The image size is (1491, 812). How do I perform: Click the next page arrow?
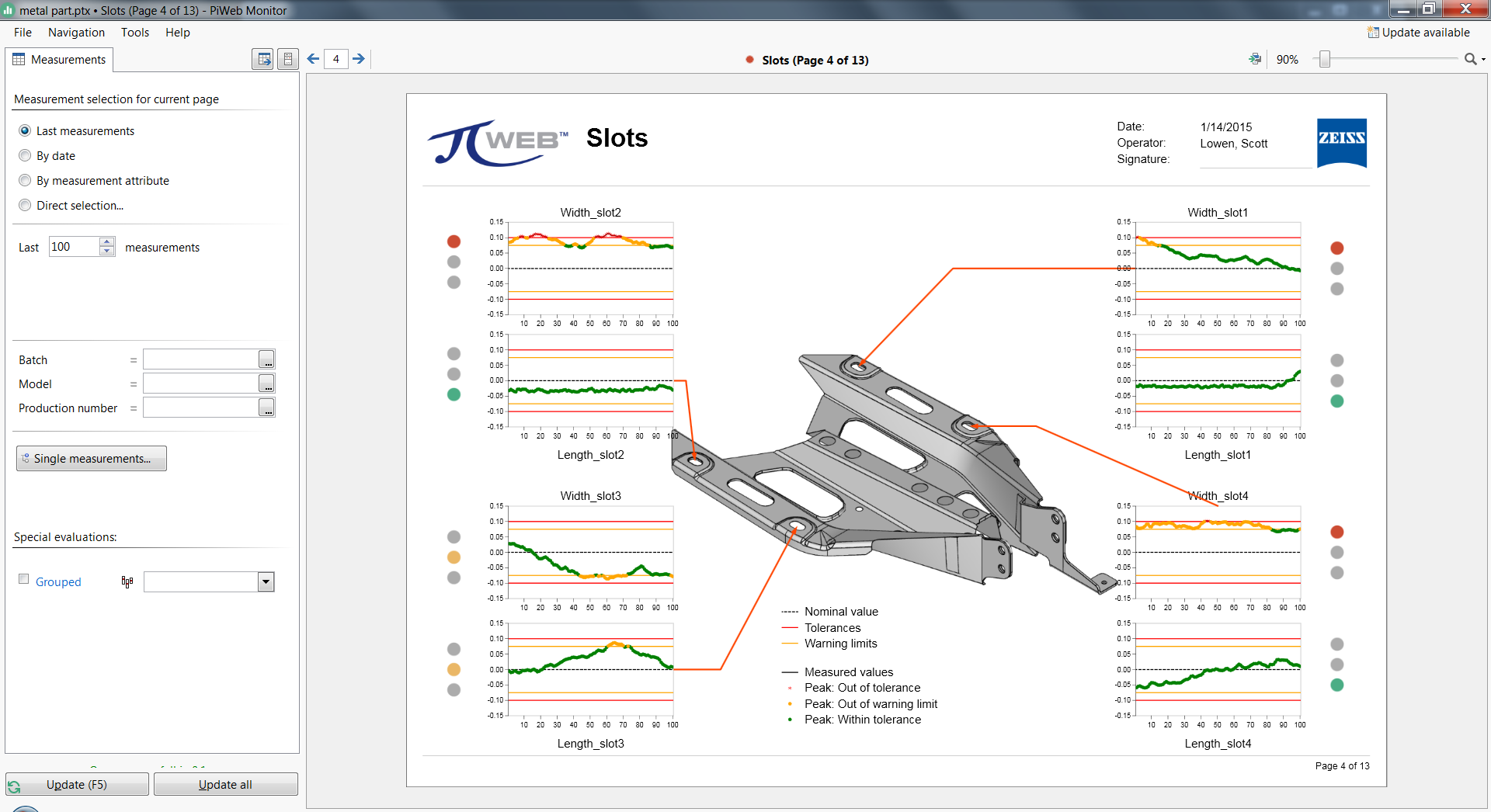(x=359, y=58)
